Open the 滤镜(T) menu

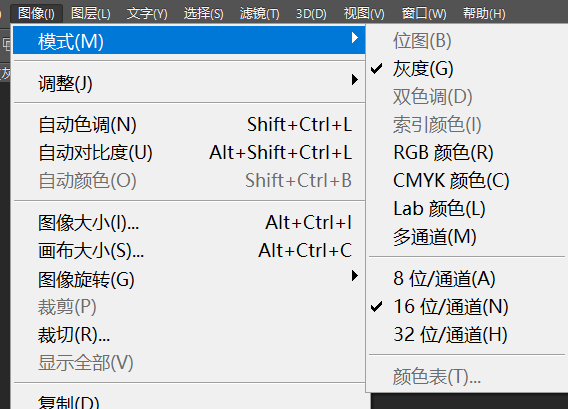tap(259, 13)
